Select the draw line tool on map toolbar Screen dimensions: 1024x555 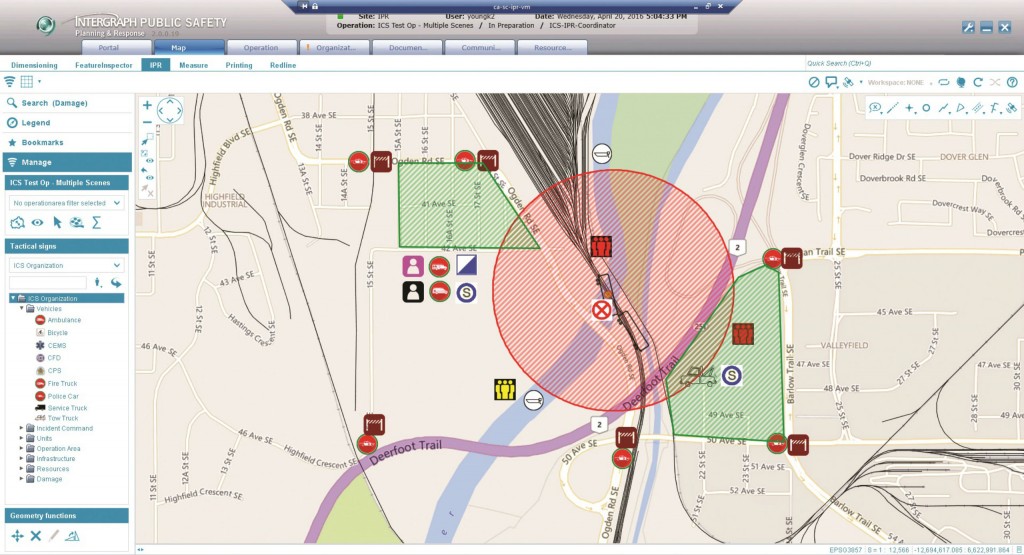pyautogui.click(x=892, y=108)
